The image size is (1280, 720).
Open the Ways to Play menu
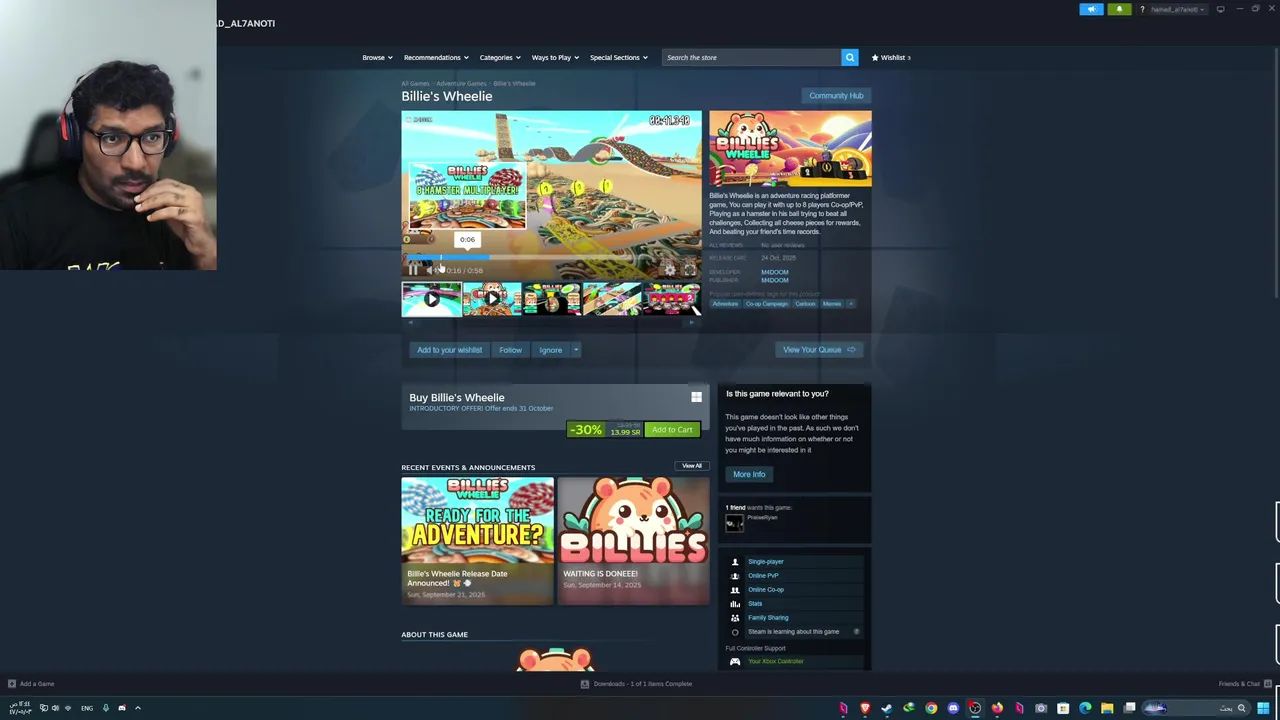click(x=555, y=57)
